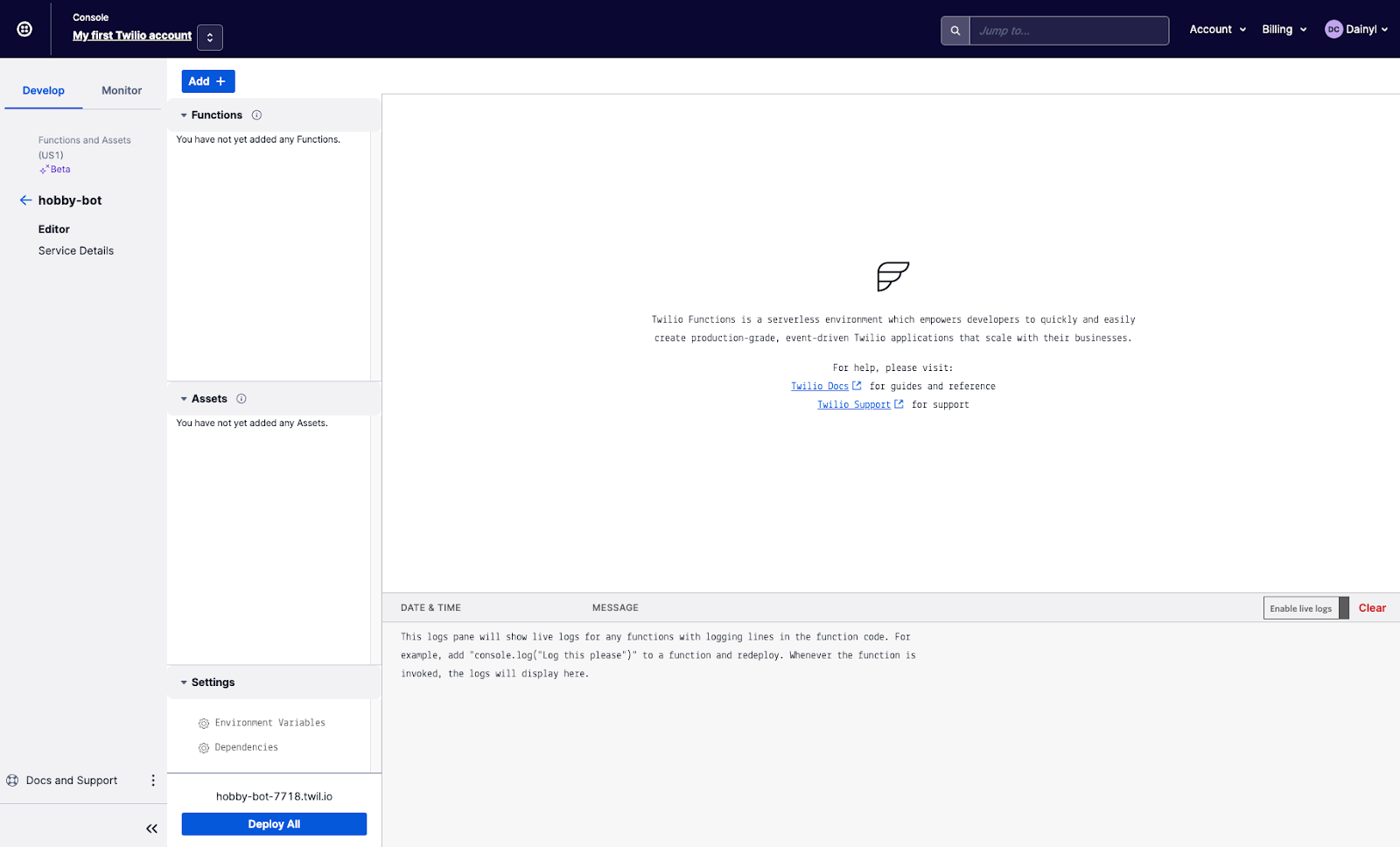
Task: Click the search magnifier icon
Action: tap(955, 31)
